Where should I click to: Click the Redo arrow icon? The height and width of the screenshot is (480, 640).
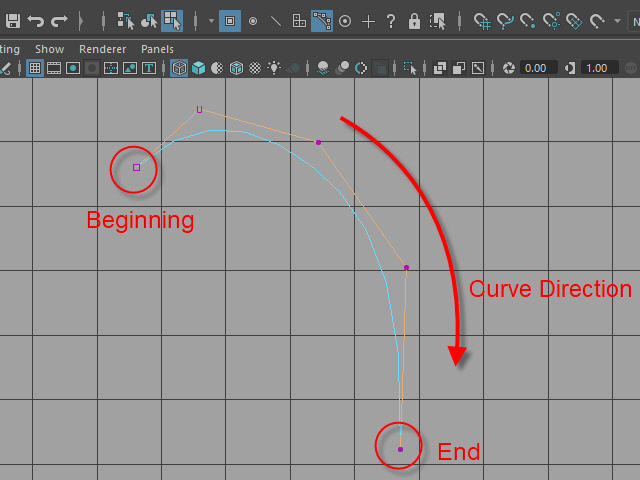[59, 20]
